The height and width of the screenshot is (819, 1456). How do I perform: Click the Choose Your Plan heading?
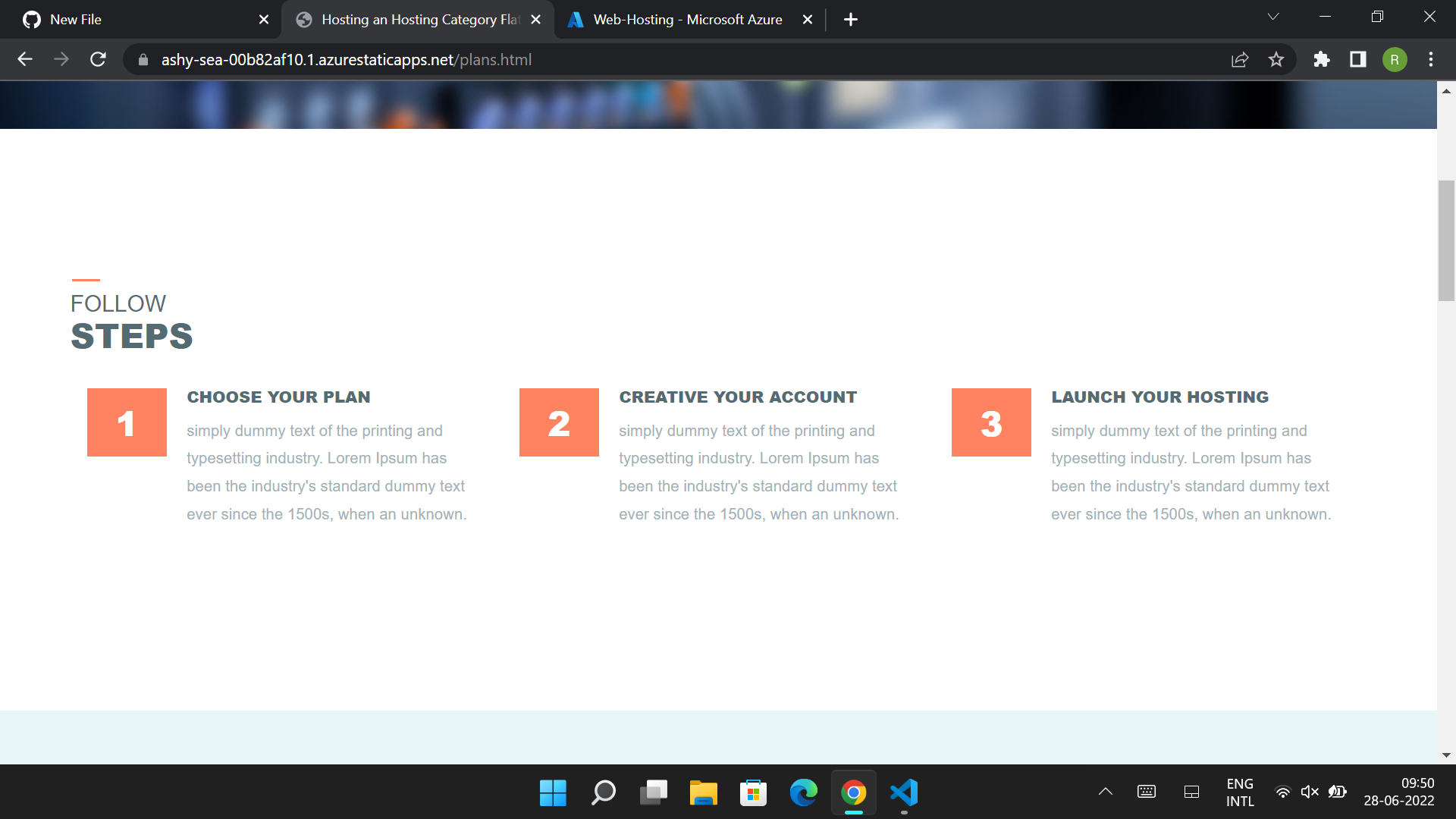278,397
